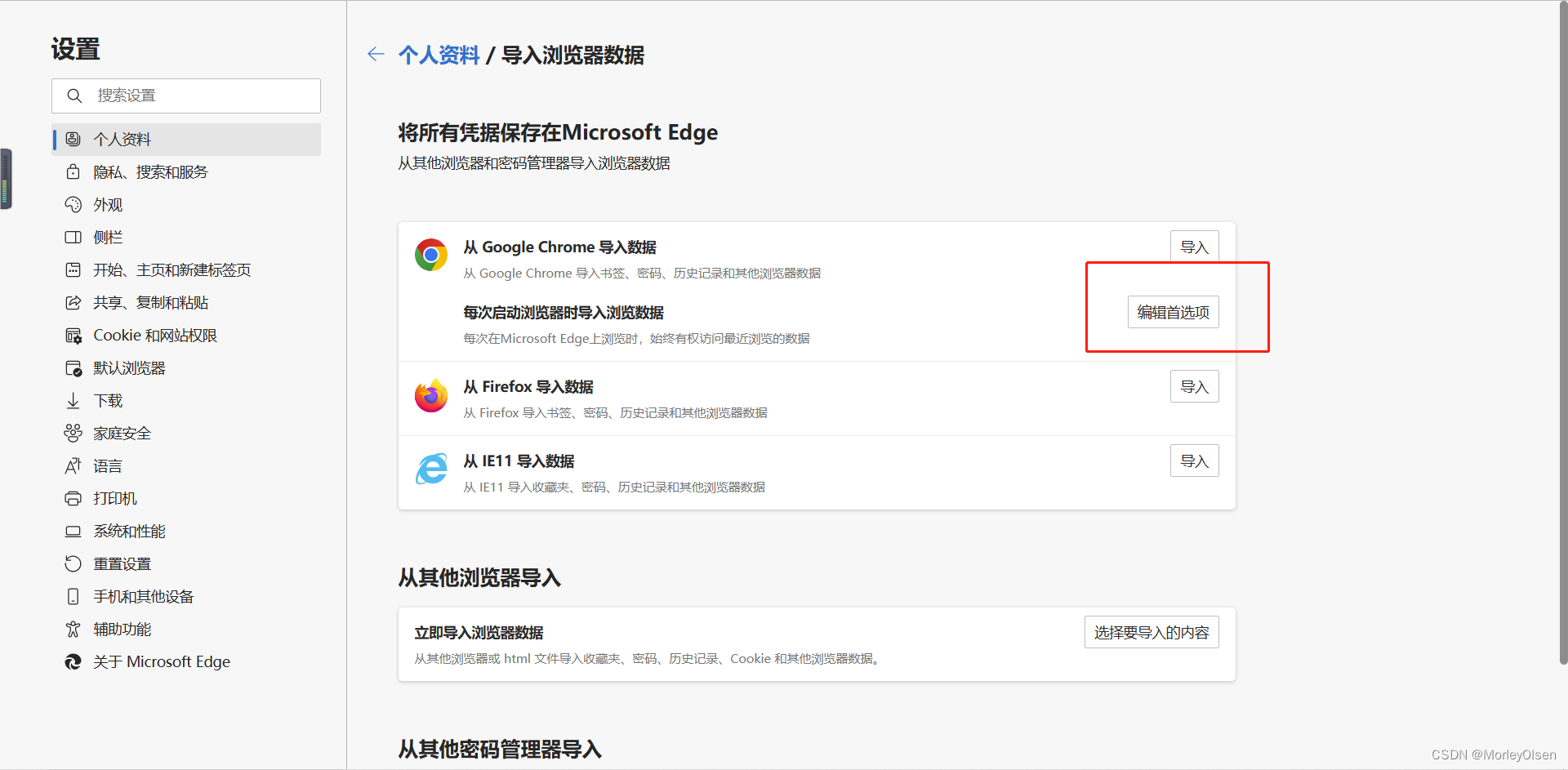Click the 编辑首选项 button
This screenshot has width=1568, height=770.
coord(1173,312)
